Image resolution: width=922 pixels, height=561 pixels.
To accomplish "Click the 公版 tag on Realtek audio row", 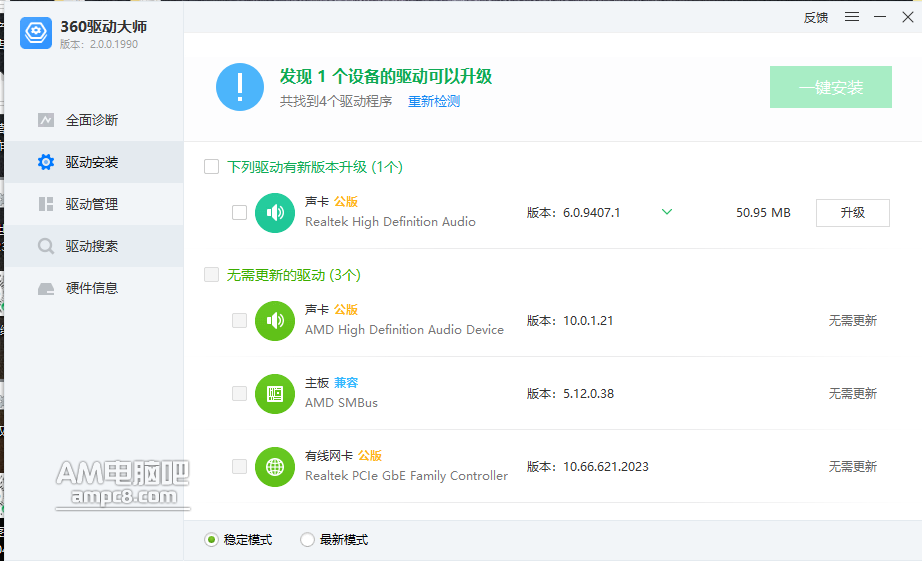I will click(x=346, y=202).
